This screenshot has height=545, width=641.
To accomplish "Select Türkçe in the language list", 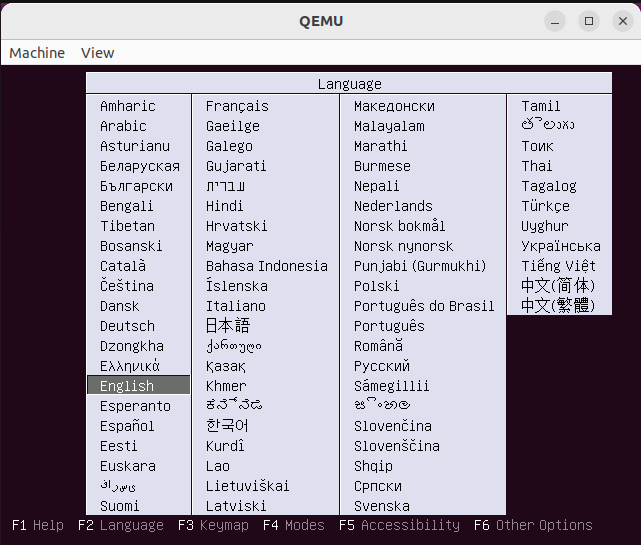I will pyautogui.click(x=545, y=206).
